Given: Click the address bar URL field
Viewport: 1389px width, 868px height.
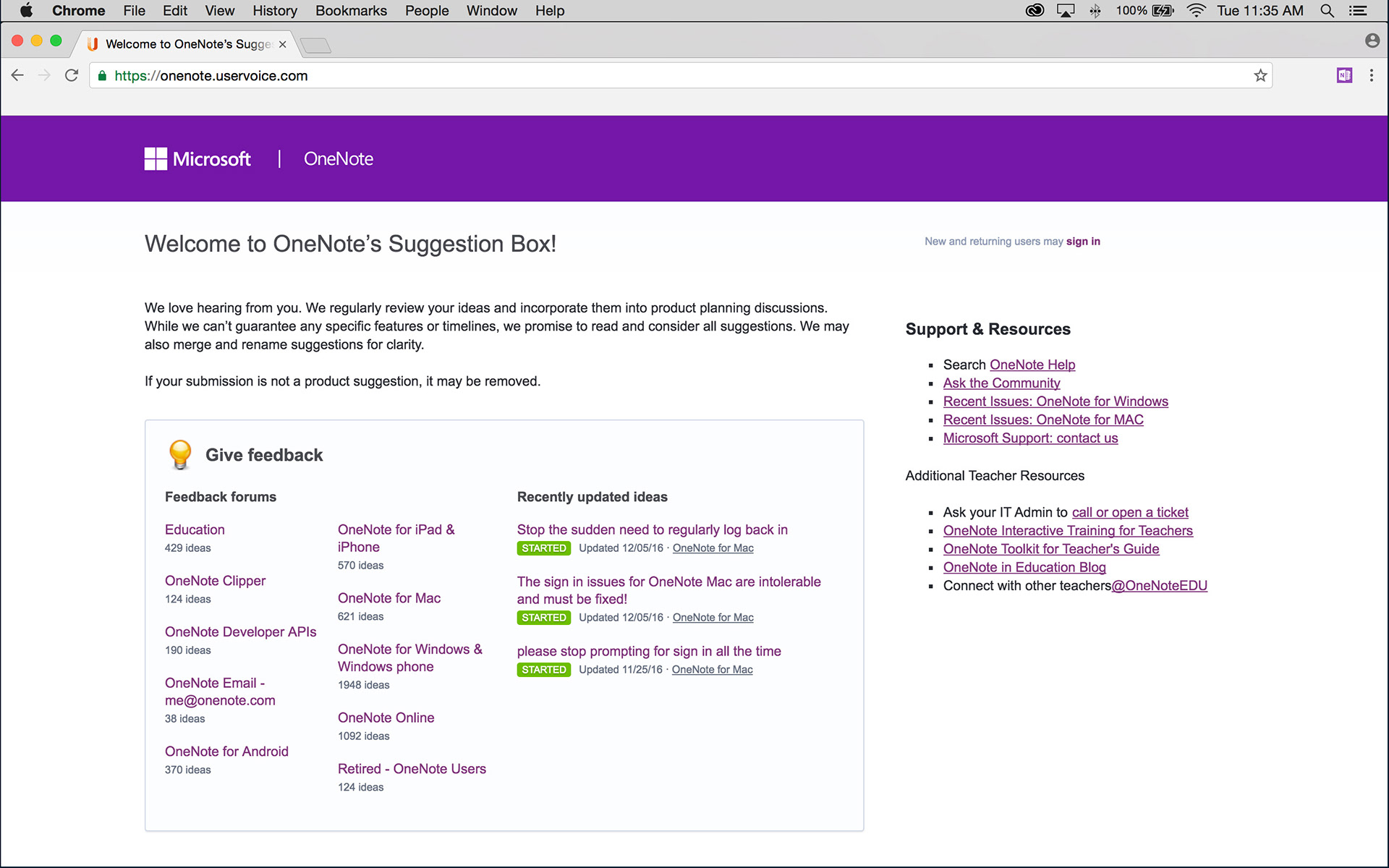Looking at the screenshot, I should 651,76.
